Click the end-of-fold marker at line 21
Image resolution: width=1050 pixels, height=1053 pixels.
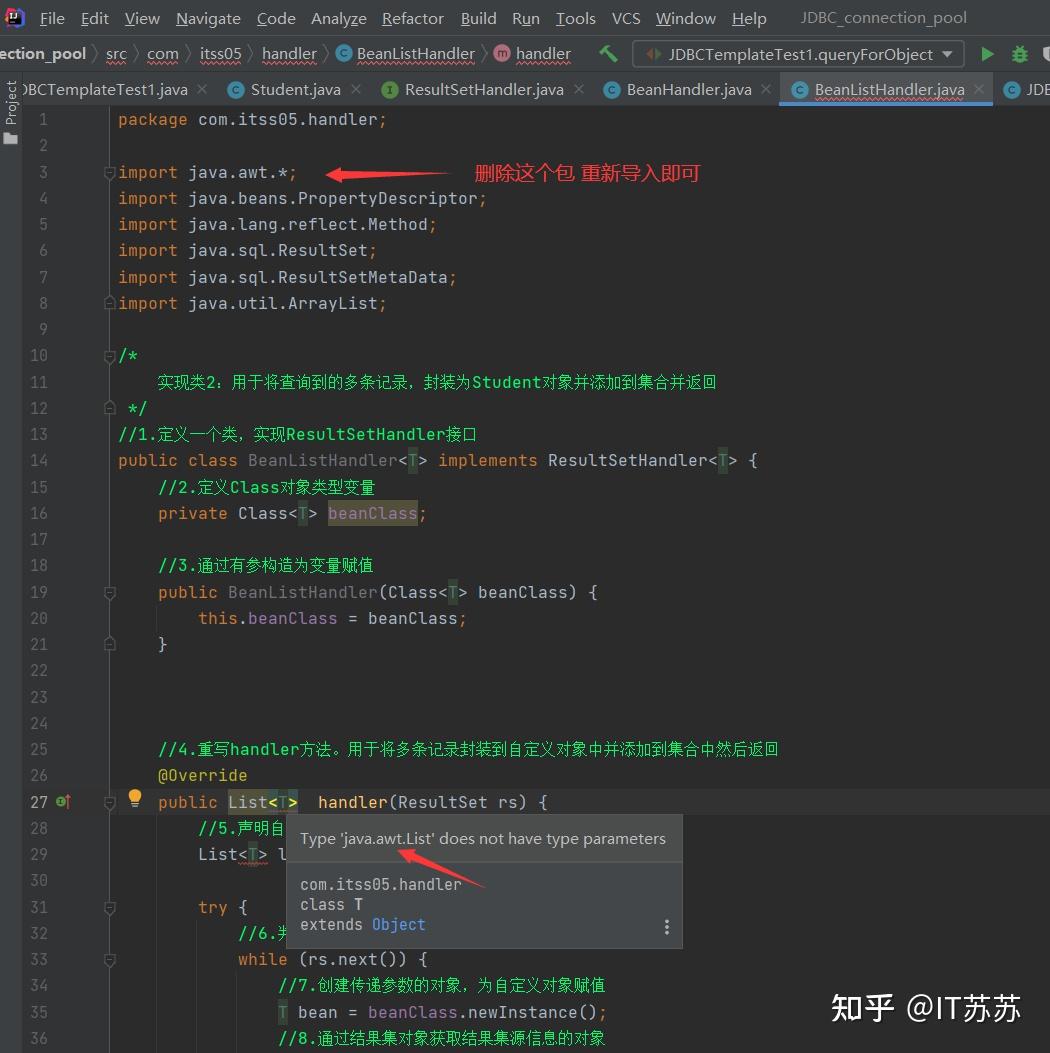(110, 644)
